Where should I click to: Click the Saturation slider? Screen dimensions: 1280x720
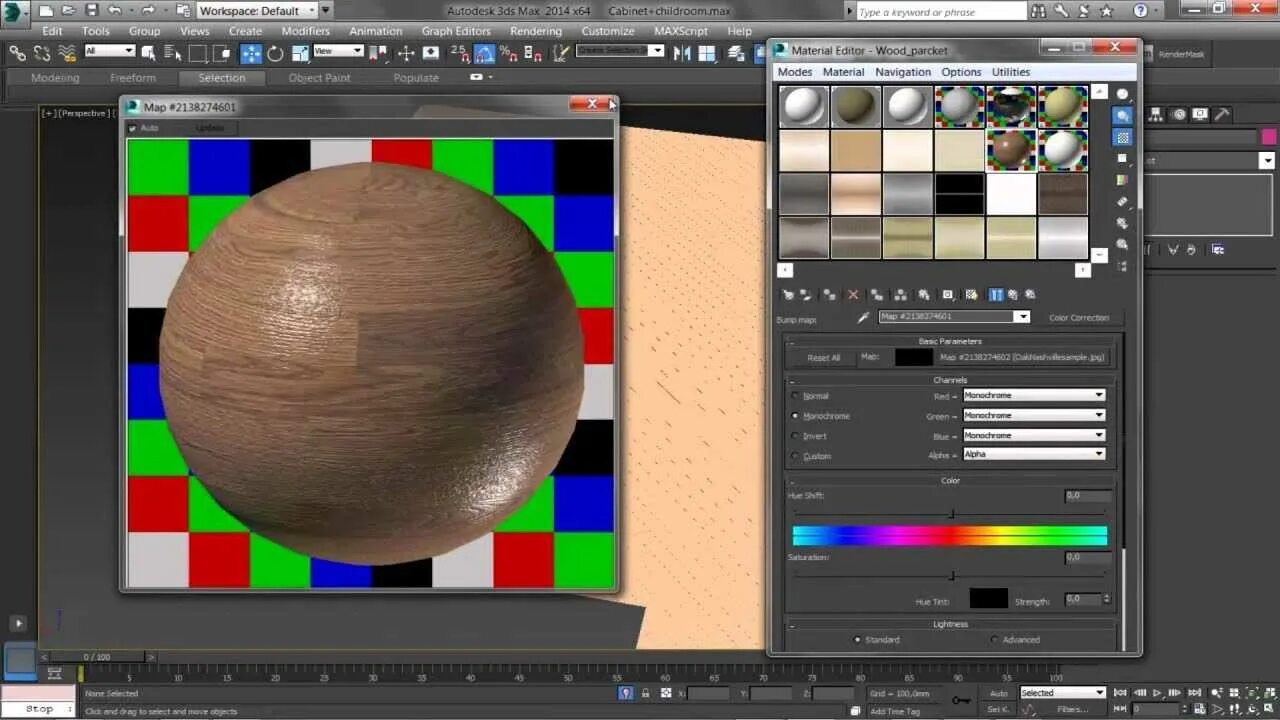click(x=950, y=575)
